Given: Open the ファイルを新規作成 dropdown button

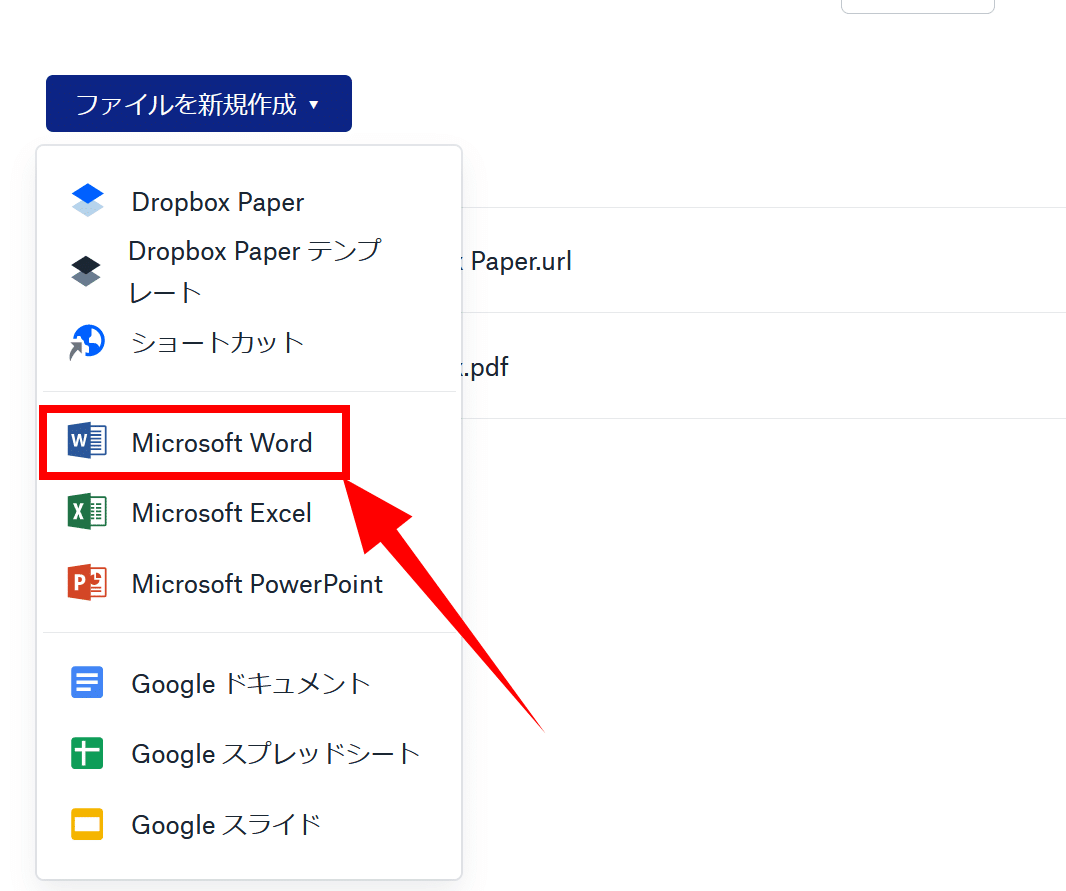Looking at the screenshot, I should click(x=199, y=103).
